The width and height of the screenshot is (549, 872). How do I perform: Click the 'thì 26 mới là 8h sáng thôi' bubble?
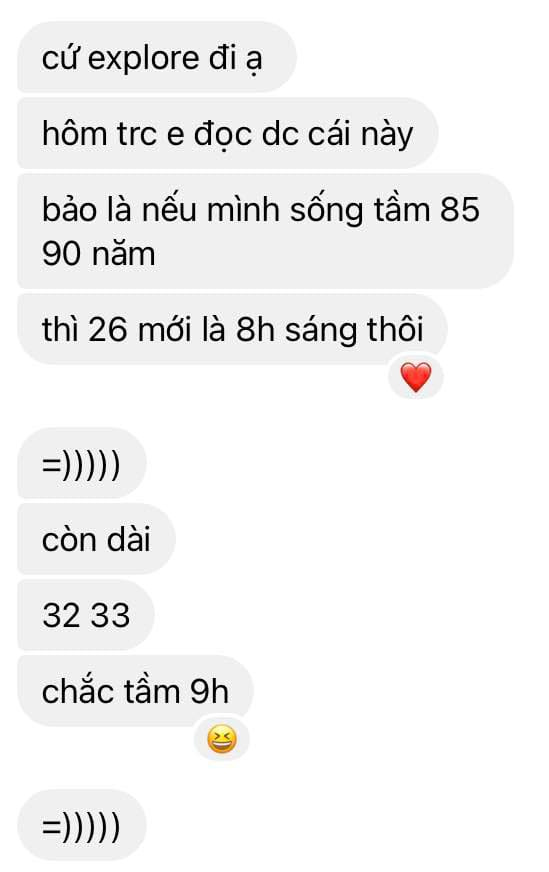click(233, 329)
